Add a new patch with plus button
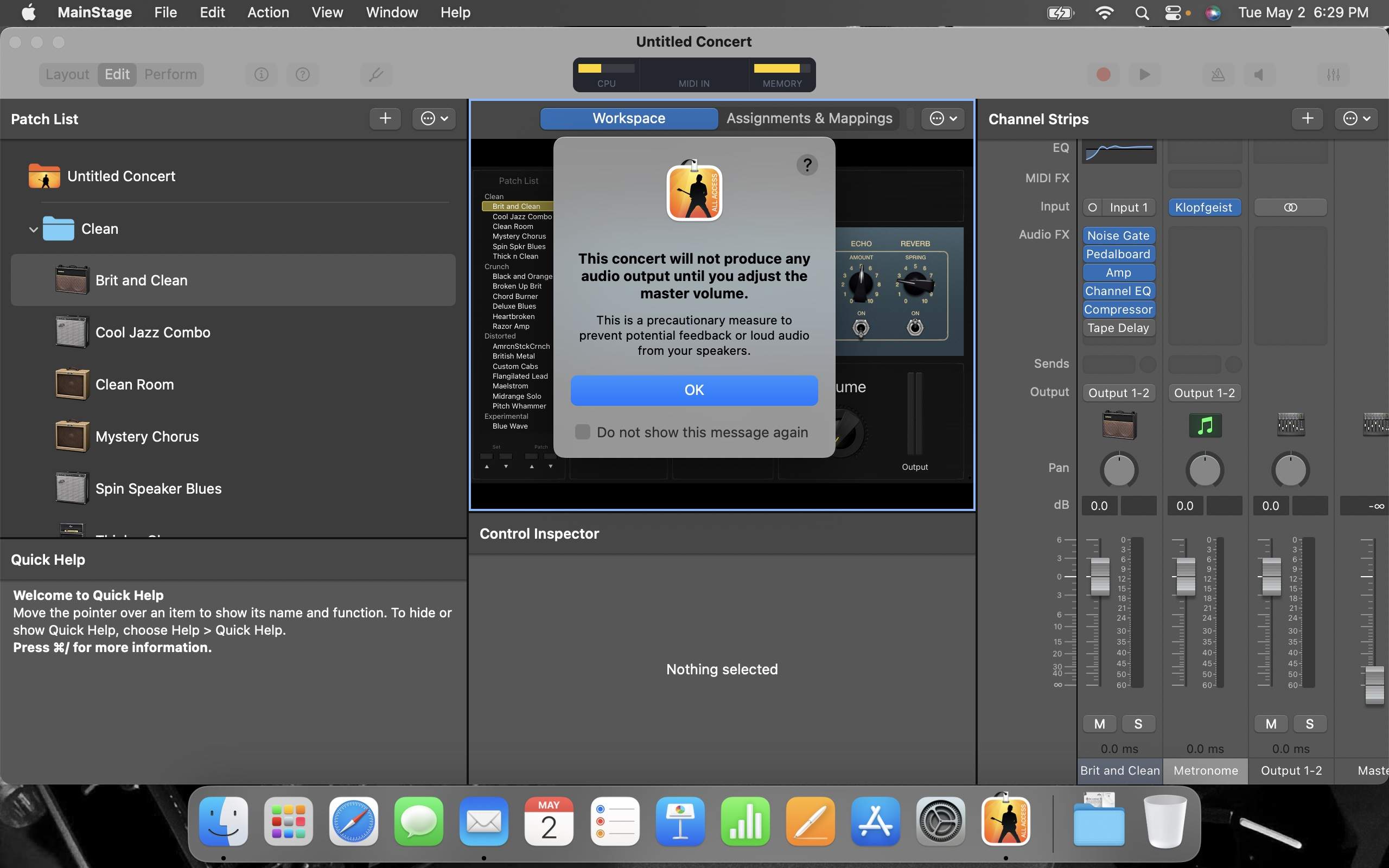1389x868 pixels. [x=385, y=119]
